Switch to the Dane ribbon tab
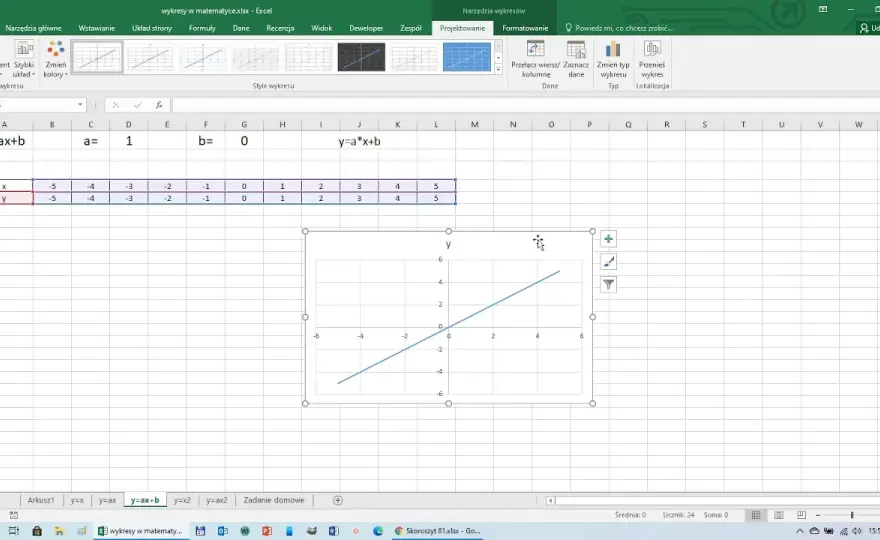880x540 pixels. click(x=241, y=28)
